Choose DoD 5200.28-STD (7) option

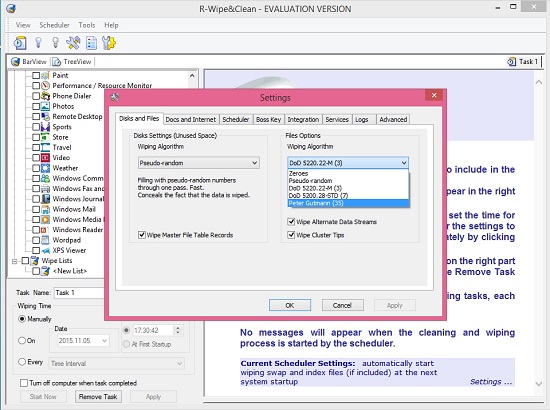point(348,196)
